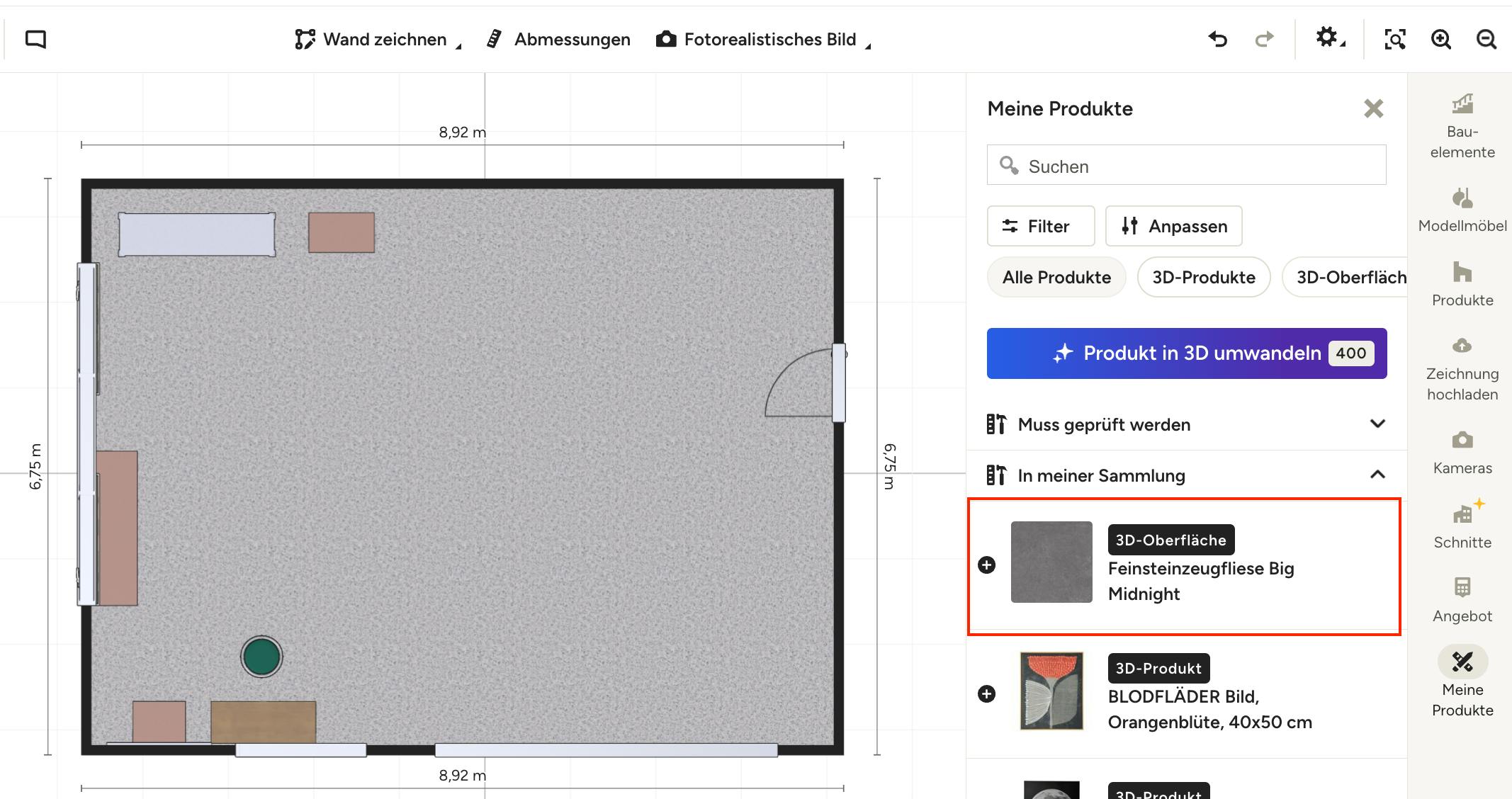Redo the last action
The width and height of the screenshot is (1512, 799).
click(1264, 39)
